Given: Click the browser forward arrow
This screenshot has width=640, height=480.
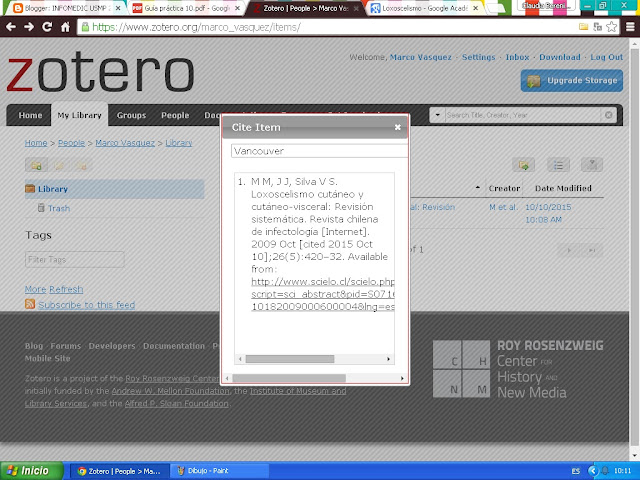Looking at the screenshot, I should click(29, 27).
